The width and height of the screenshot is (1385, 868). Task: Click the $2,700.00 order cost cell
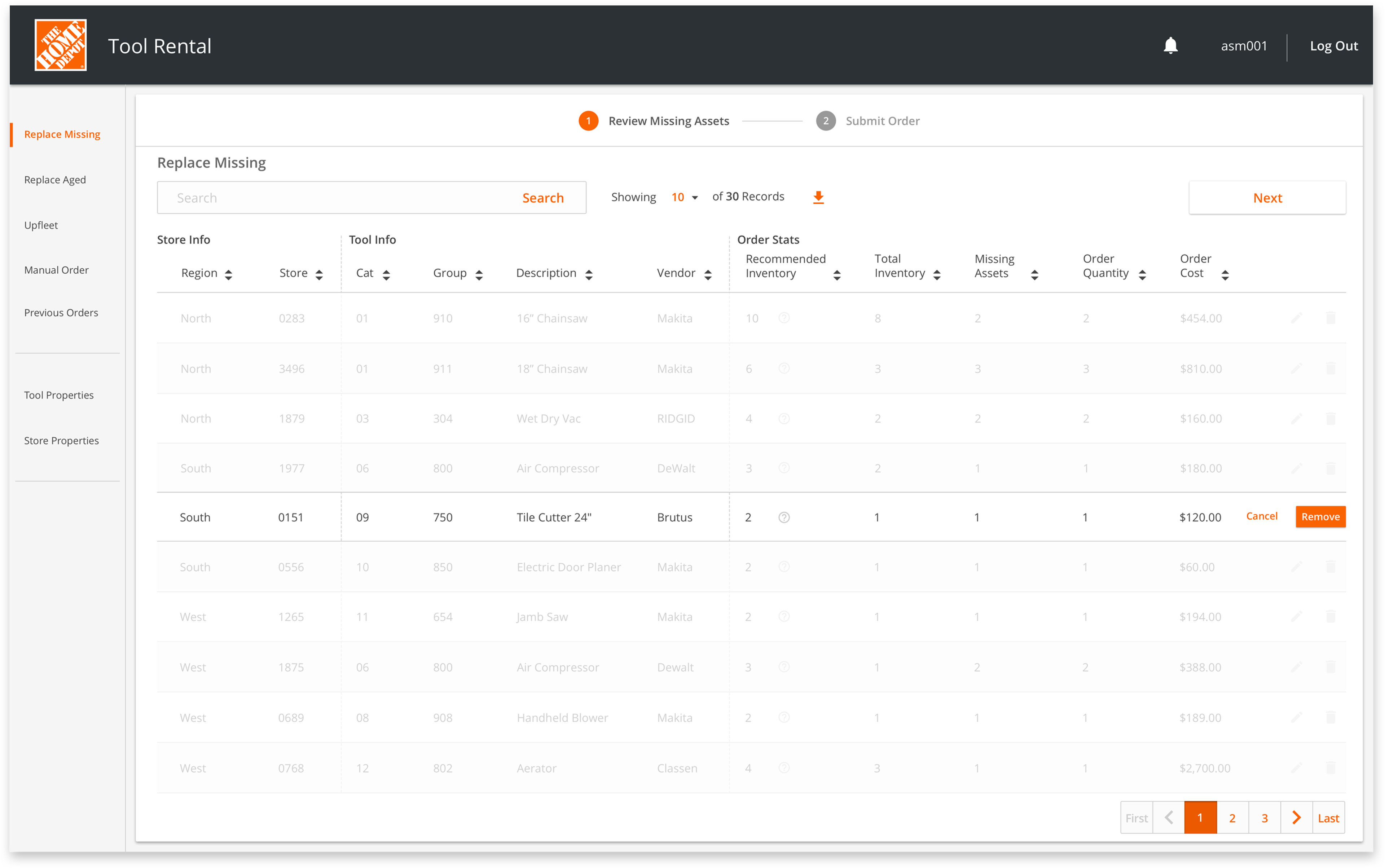click(x=1205, y=768)
